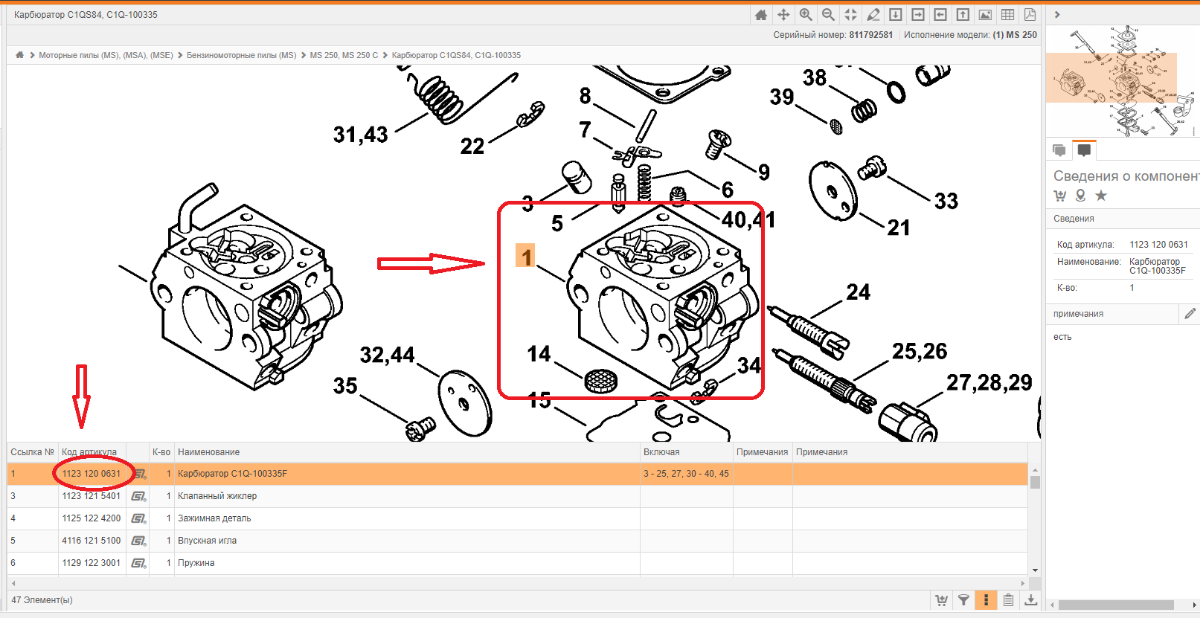Select row 'Клапанный жиклер'
Screen dimensions: 1200x618
[x=518, y=496]
